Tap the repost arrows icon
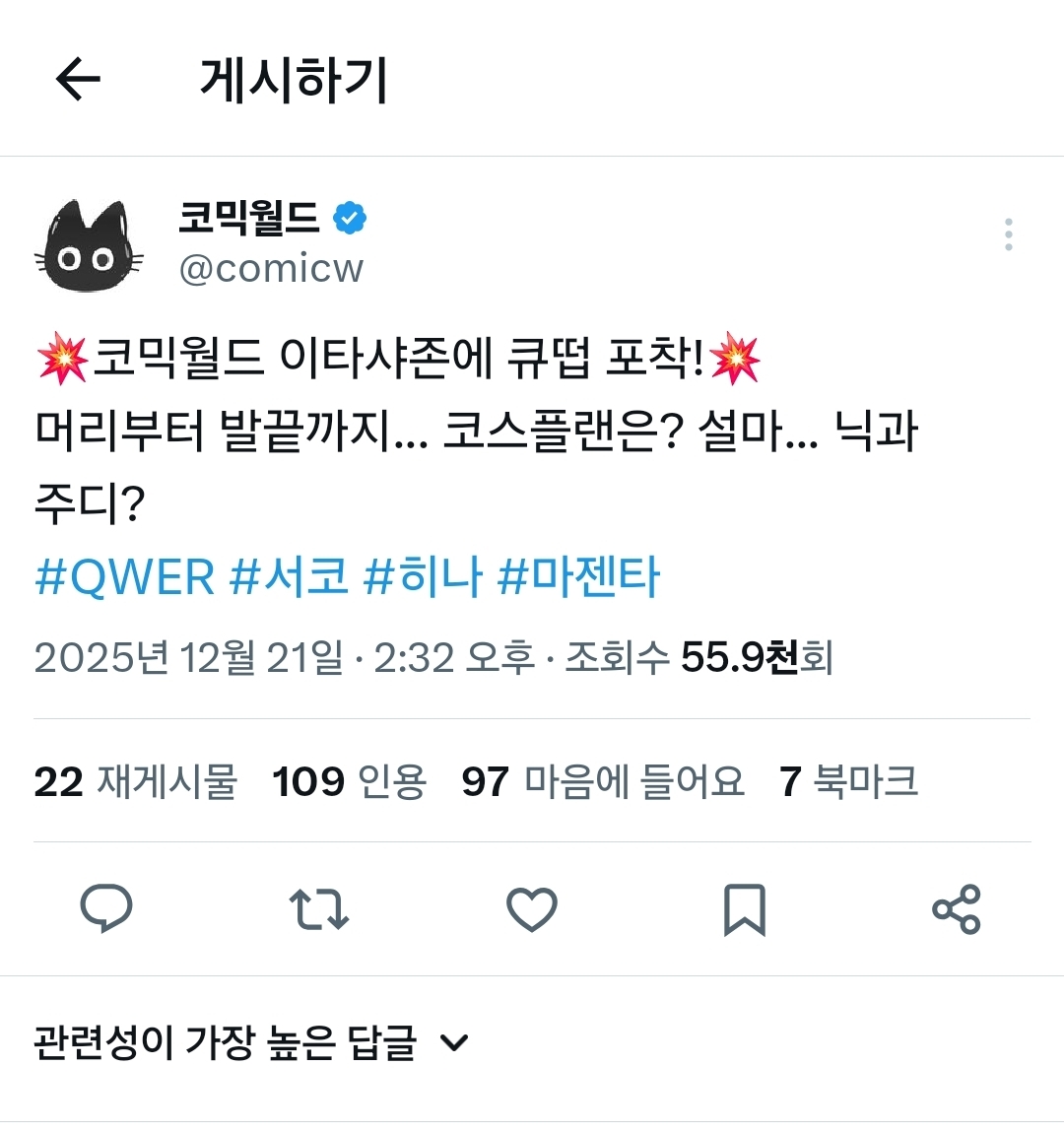The image size is (1064, 1132). (x=318, y=909)
